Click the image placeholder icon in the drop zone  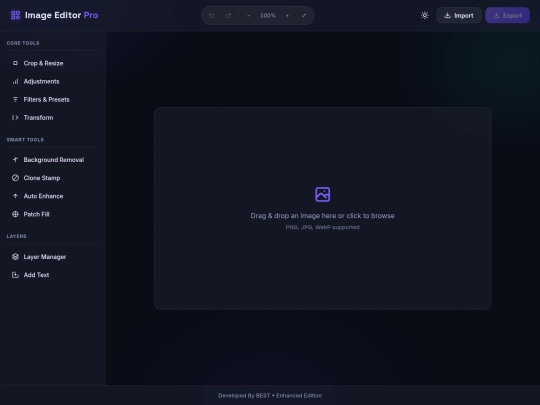click(x=322, y=195)
